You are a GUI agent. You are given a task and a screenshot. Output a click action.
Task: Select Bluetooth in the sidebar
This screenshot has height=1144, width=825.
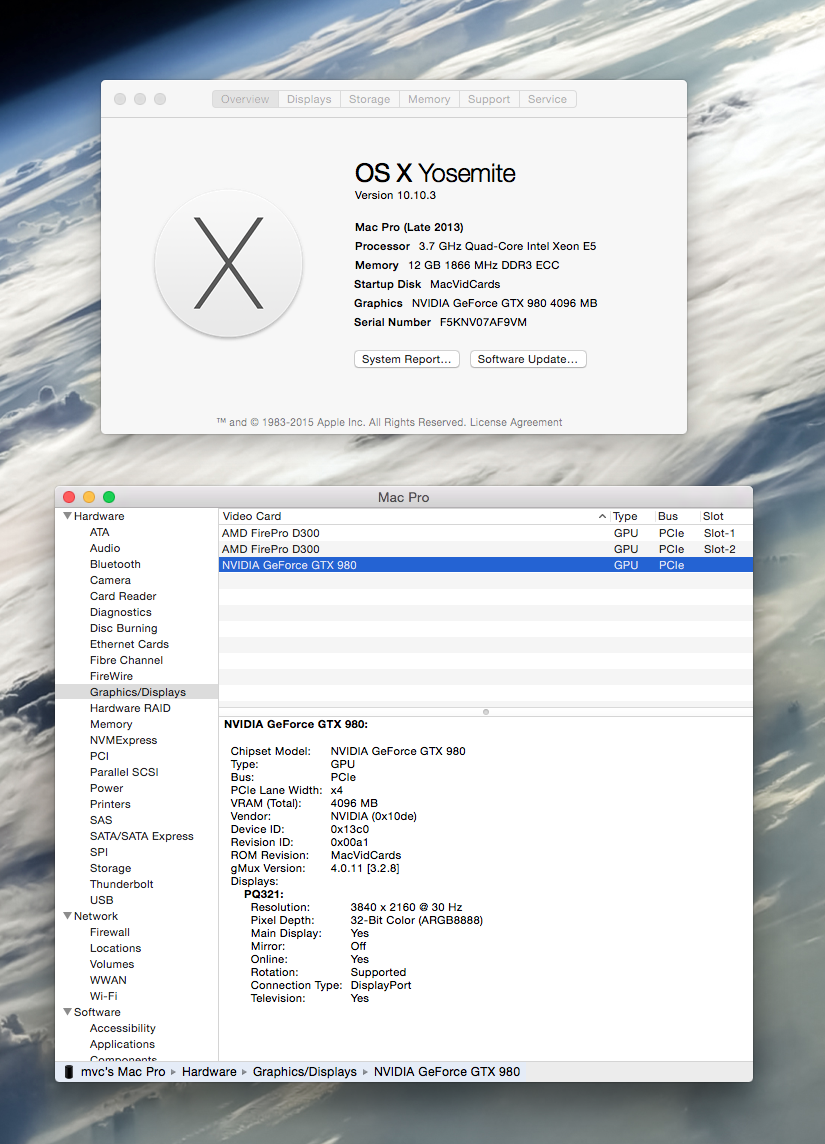click(115, 565)
